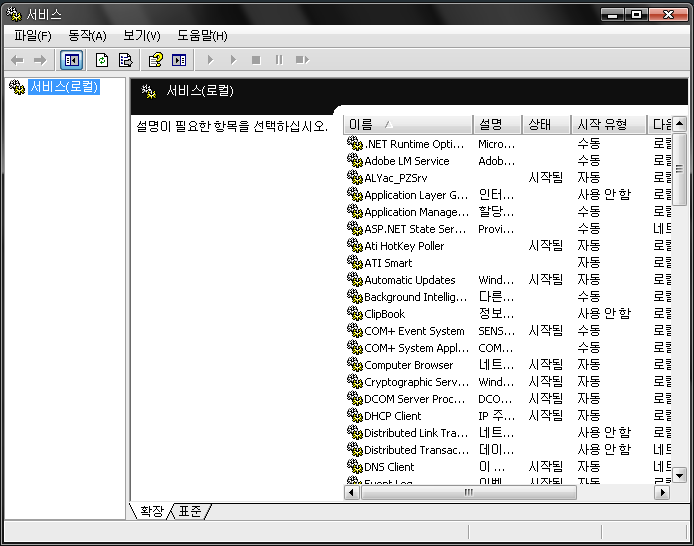The height and width of the screenshot is (546, 694).
Task: Sort by the 상태 column header
Action: [x=547, y=124]
